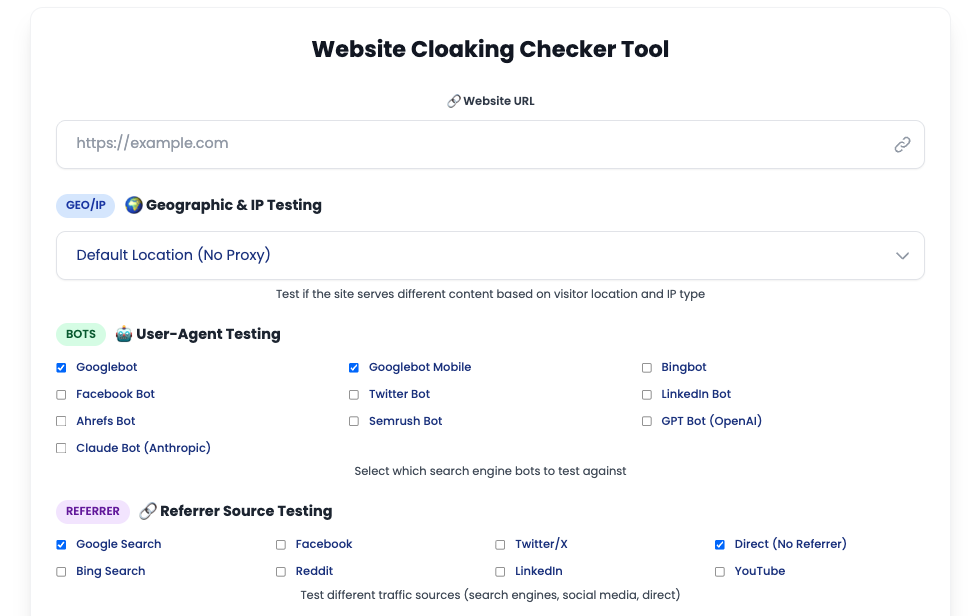This screenshot has height=616, width=976.
Task: Click the link icon beside Website URL label
Action: tap(453, 101)
